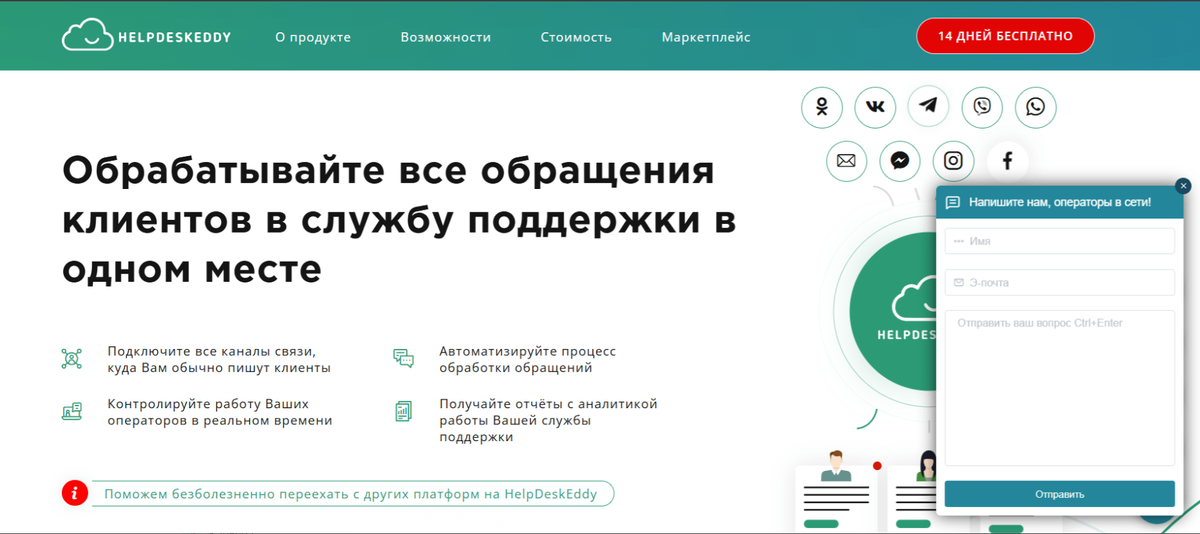The image size is (1200, 534).
Task: Click the analytics reports feature icon
Action: (x=403, y=411)
